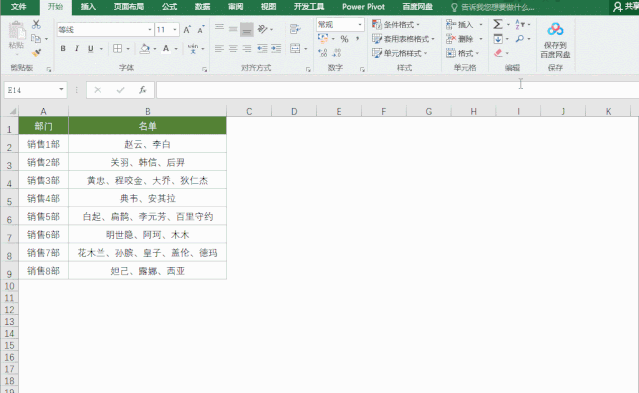The width and height of the screenshot is (639, 393).
Task: Switch to the 插入 ribbon tab
Action: click(88, 7)
